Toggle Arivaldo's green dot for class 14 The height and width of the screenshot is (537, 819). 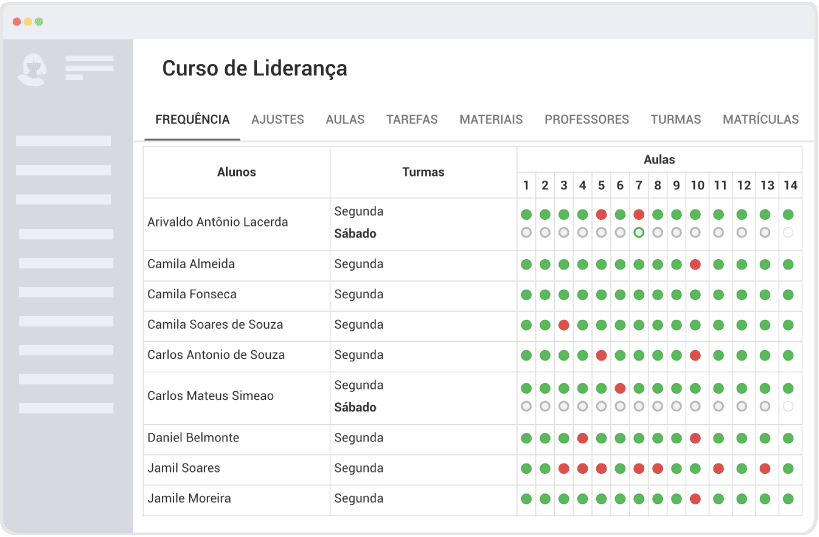[788, 214]
